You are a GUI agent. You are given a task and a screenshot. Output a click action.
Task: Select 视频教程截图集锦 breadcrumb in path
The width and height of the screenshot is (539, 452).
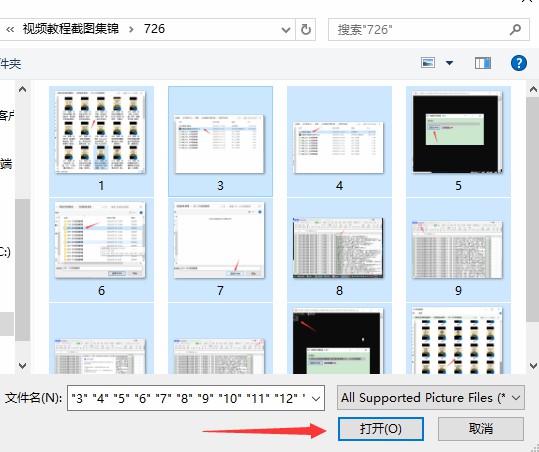71,29
